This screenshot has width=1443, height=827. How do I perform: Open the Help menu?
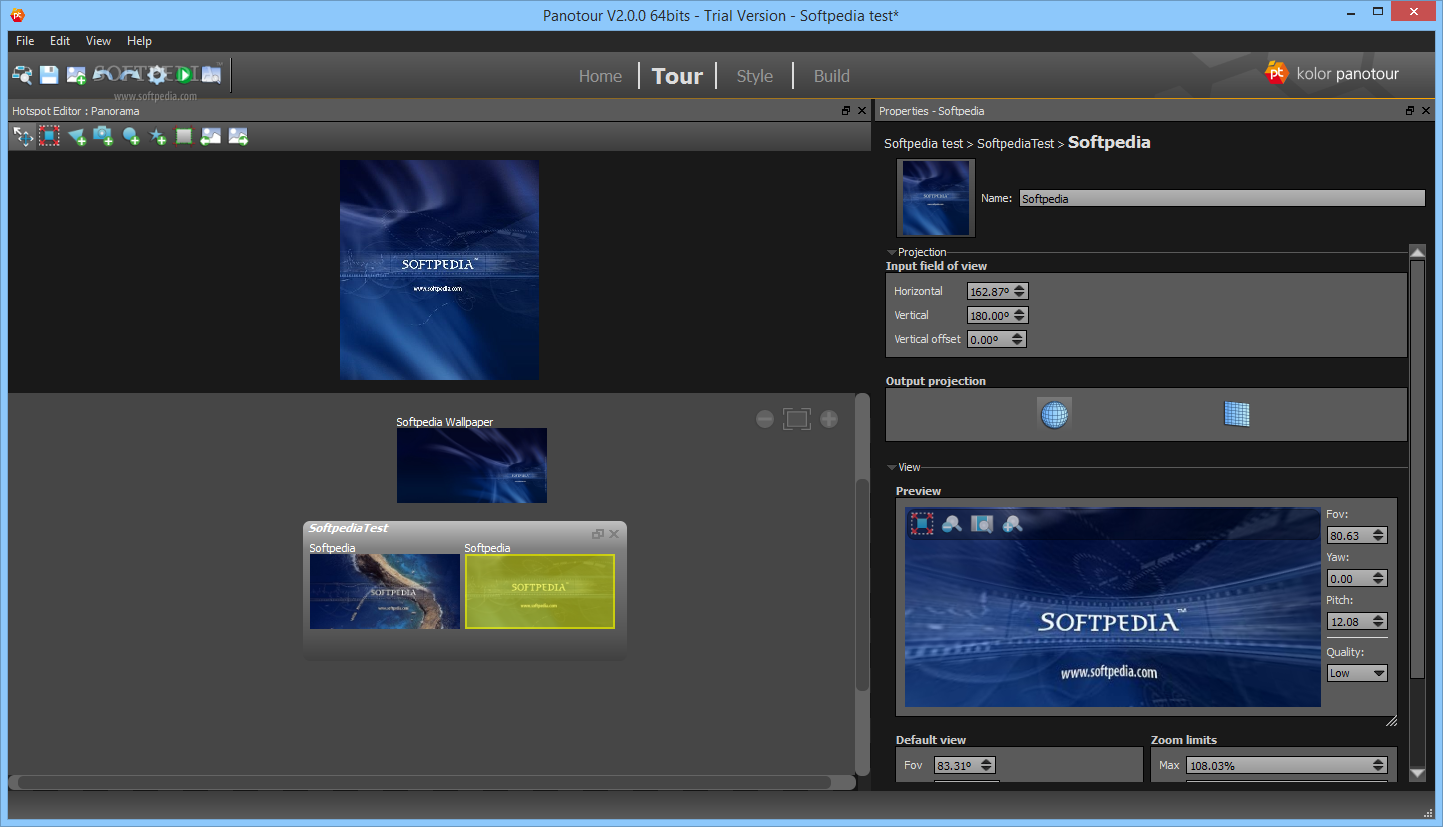(x=139, y=41)
